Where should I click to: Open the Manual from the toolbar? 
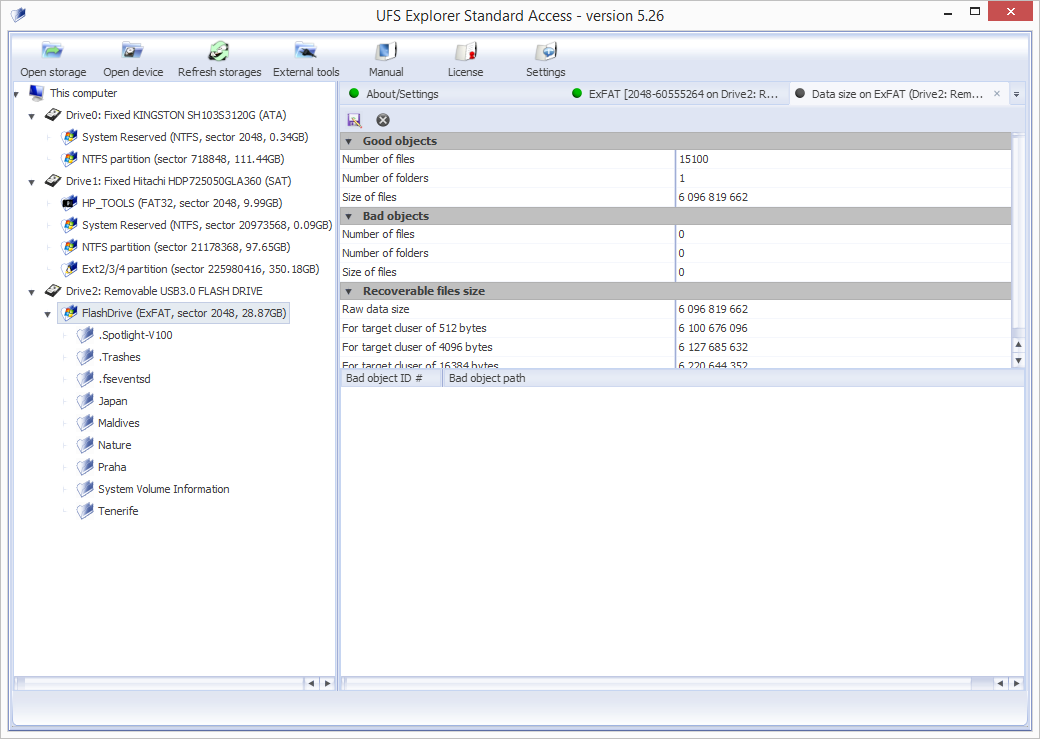(386, 52)
